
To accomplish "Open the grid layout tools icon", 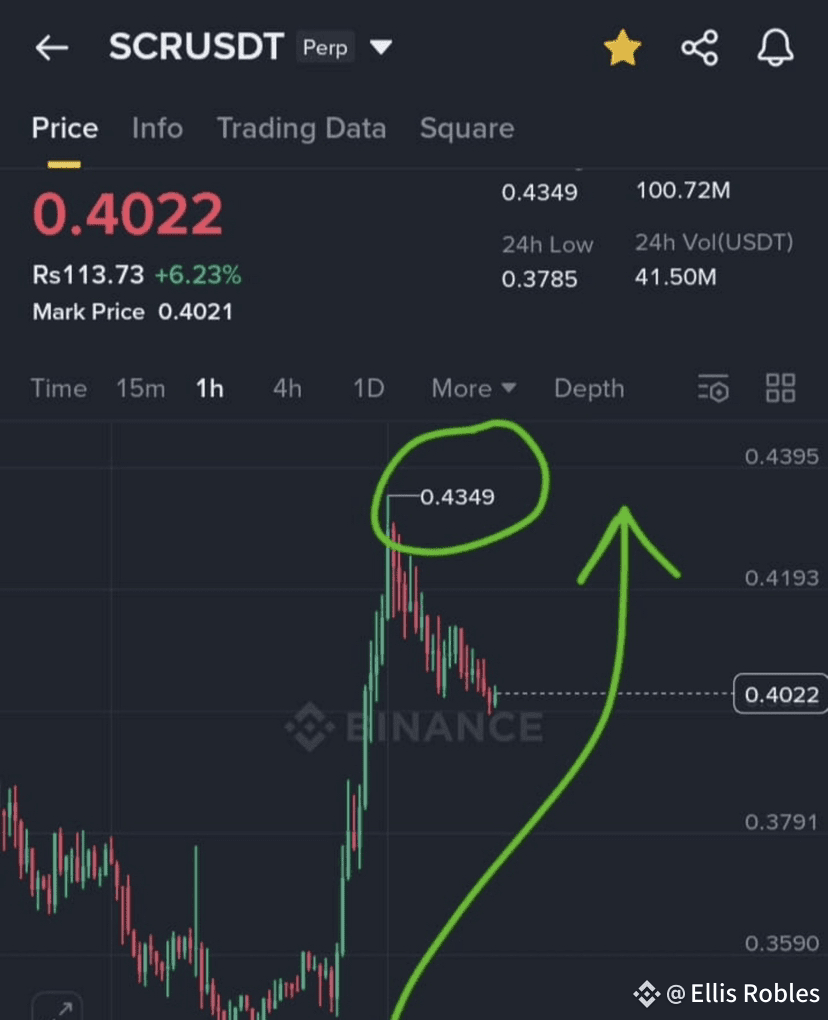I will point(781,388).
